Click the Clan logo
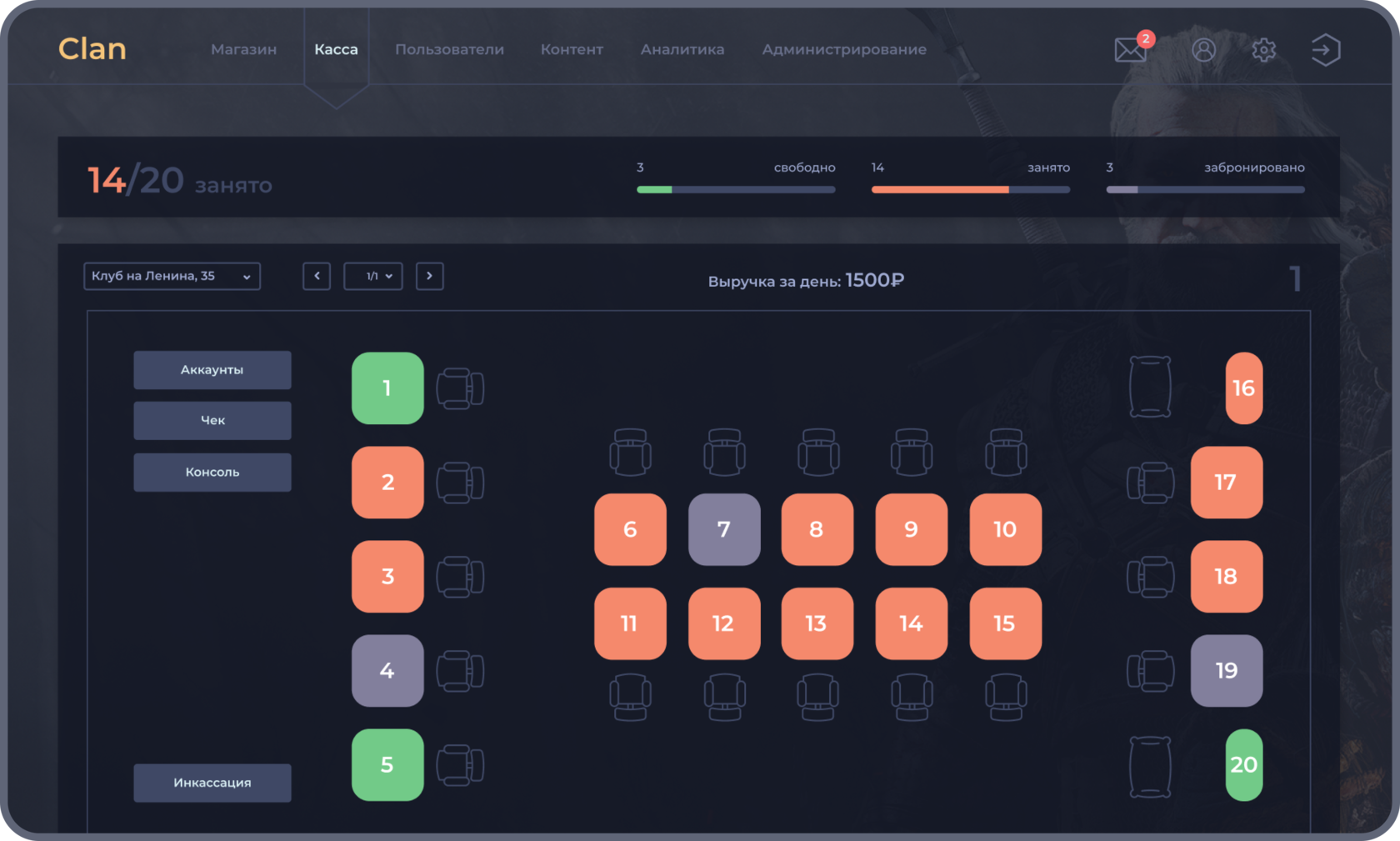The image size is (1400, 841). point(92,49)
